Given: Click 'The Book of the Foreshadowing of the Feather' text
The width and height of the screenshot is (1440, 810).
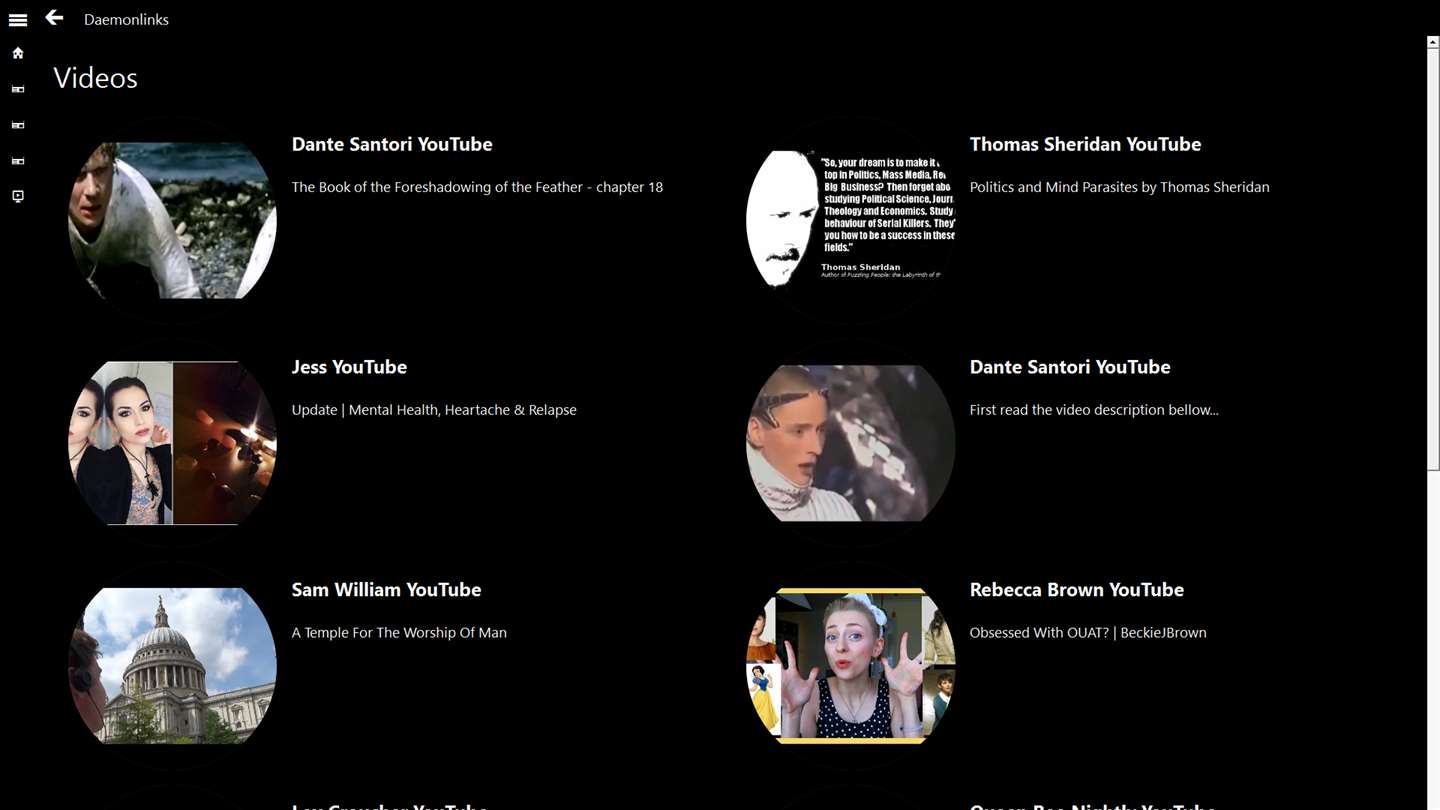Looking at the screenshot, I should 477,187.
